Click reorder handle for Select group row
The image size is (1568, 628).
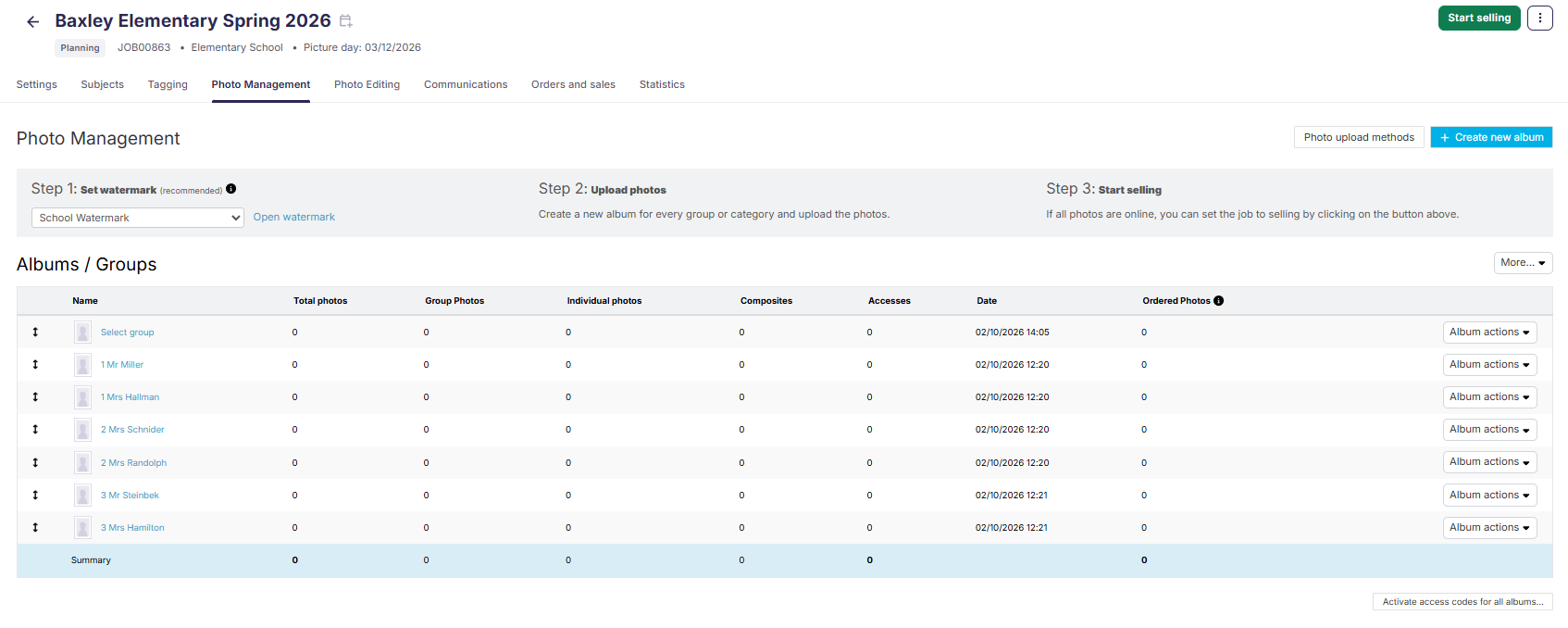click(x=35, y=332)
